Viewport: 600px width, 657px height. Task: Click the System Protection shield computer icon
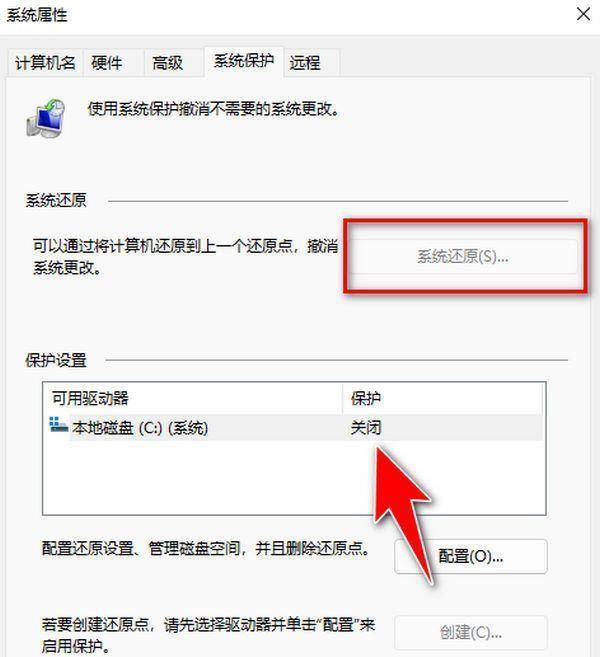pos(46,119)
